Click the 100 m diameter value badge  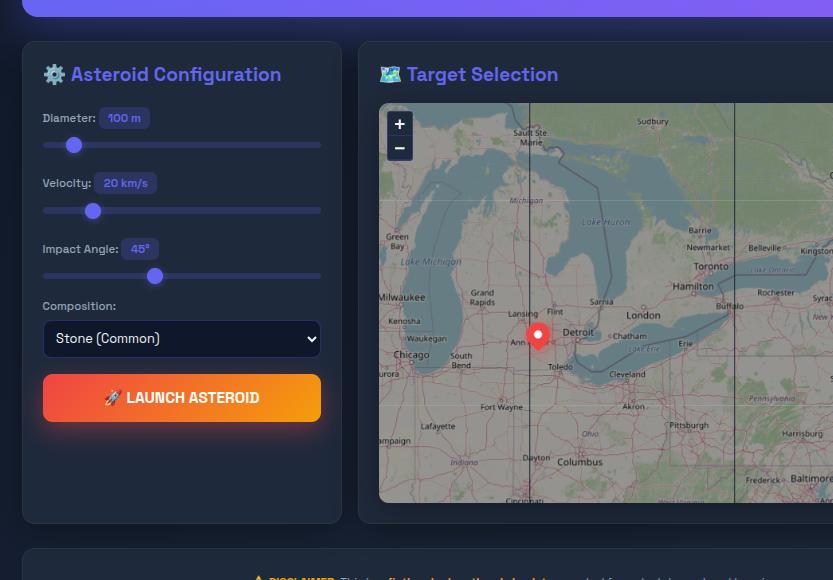[x=124, y=118]
